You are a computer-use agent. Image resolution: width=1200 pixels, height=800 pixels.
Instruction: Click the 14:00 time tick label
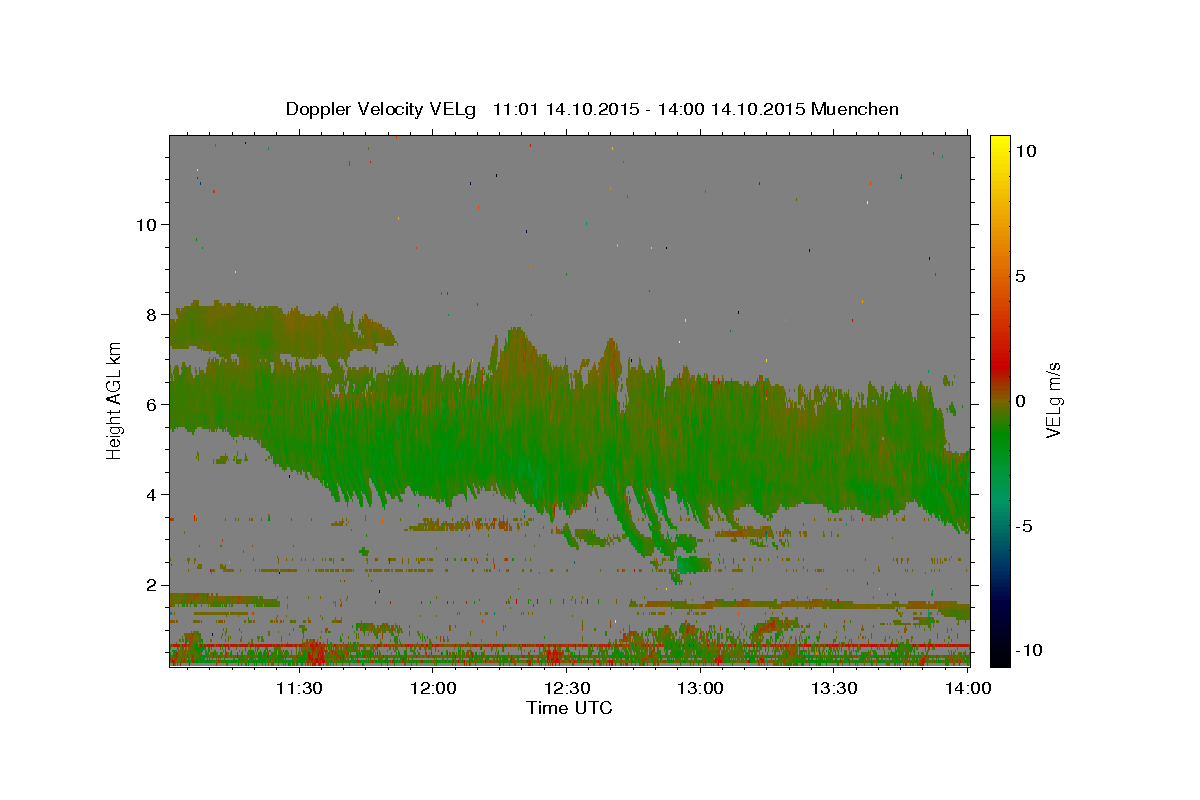tap(969, 688)
